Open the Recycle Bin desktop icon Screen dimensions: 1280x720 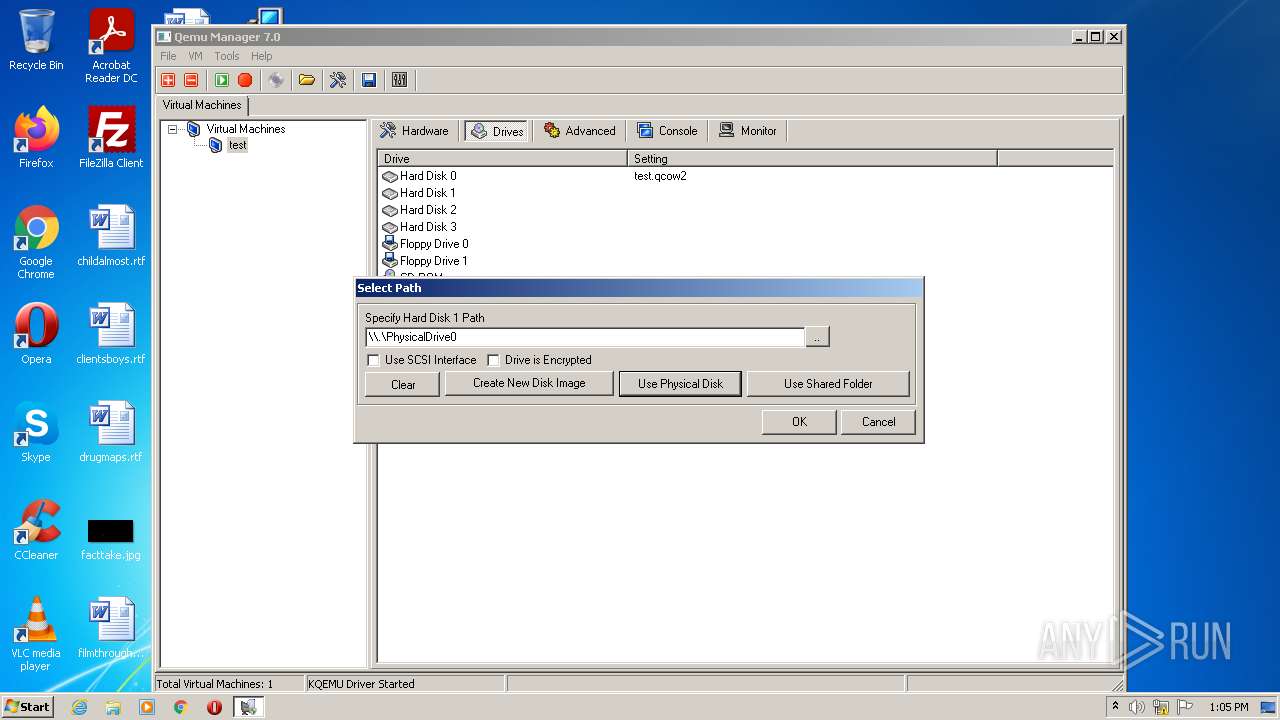point(36,40)
